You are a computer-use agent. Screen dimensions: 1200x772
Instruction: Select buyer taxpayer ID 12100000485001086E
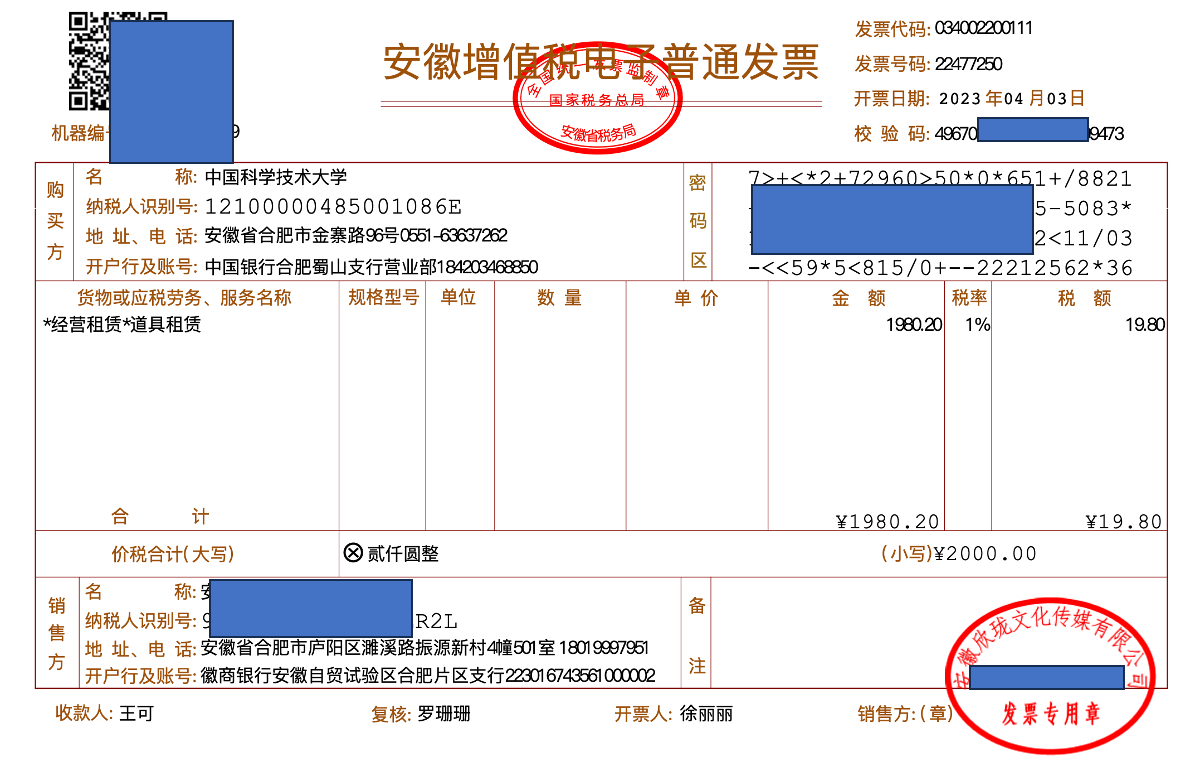[333, 207]
